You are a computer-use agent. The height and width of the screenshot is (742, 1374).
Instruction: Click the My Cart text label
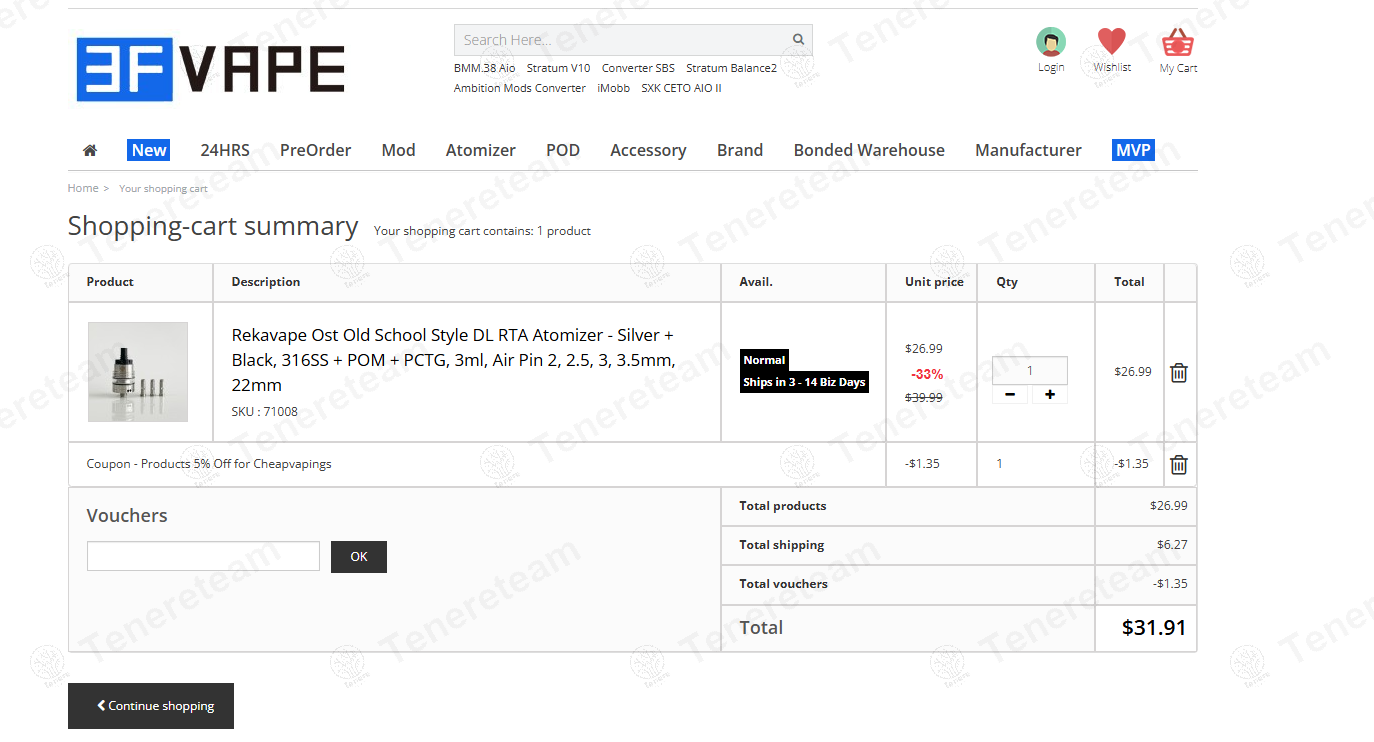coord(1178,68)
